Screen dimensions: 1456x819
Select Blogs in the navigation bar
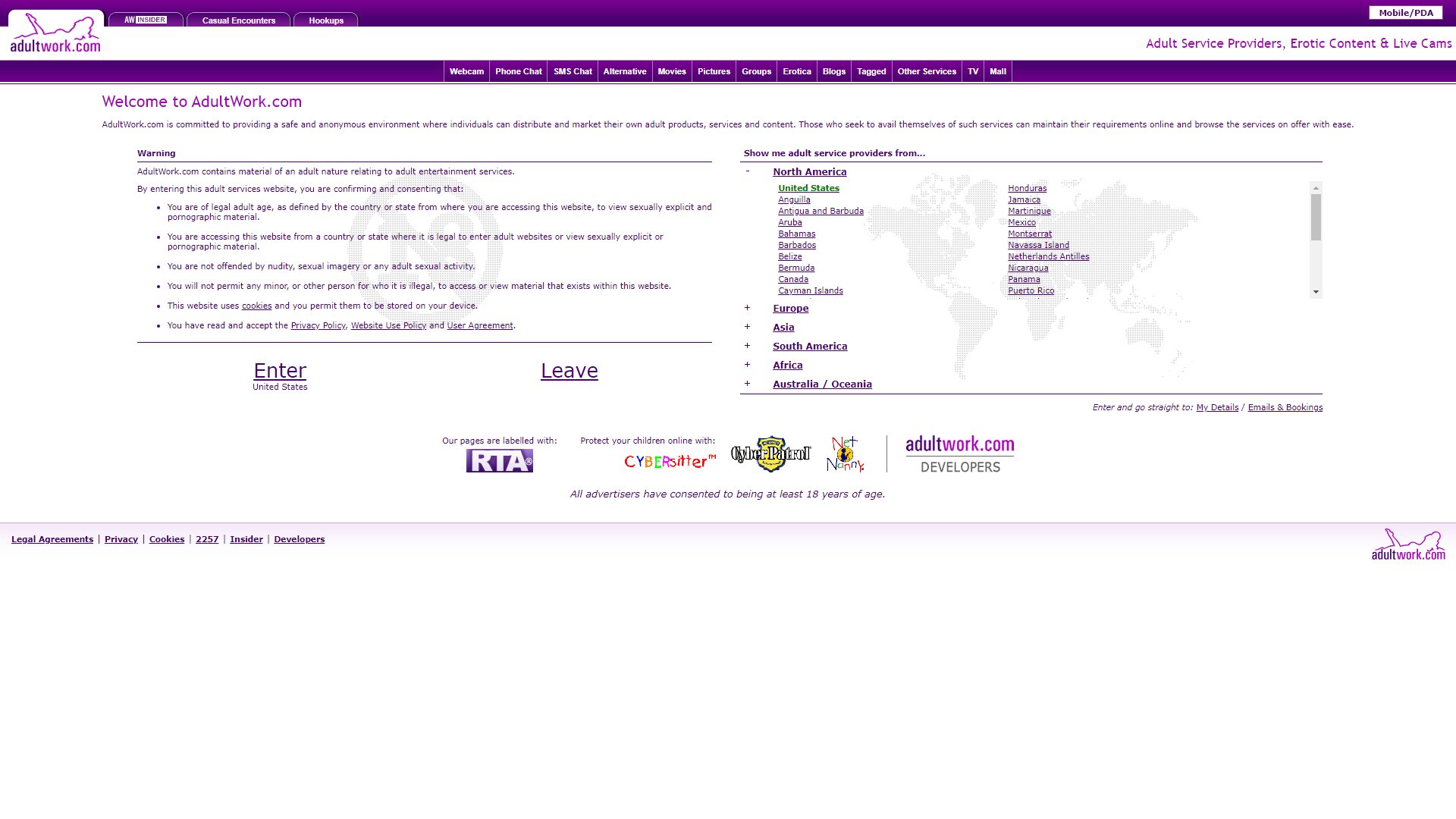pyautogui.click(x=834, y=71)
